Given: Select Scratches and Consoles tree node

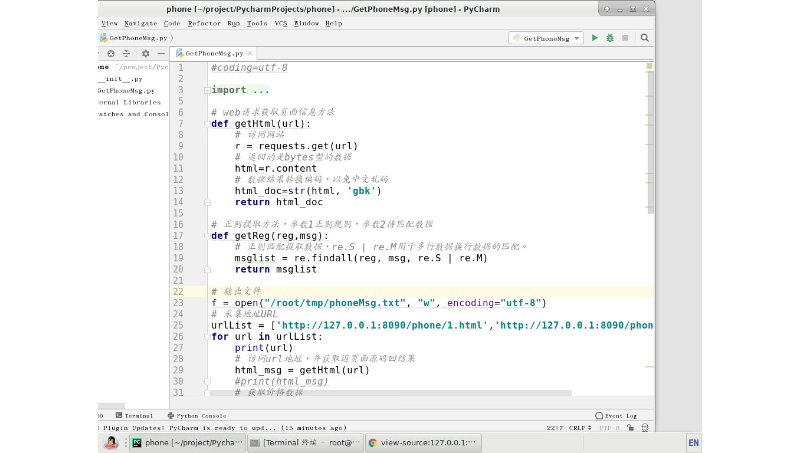Looking at the screenshot, I should (x=133, y=114).
